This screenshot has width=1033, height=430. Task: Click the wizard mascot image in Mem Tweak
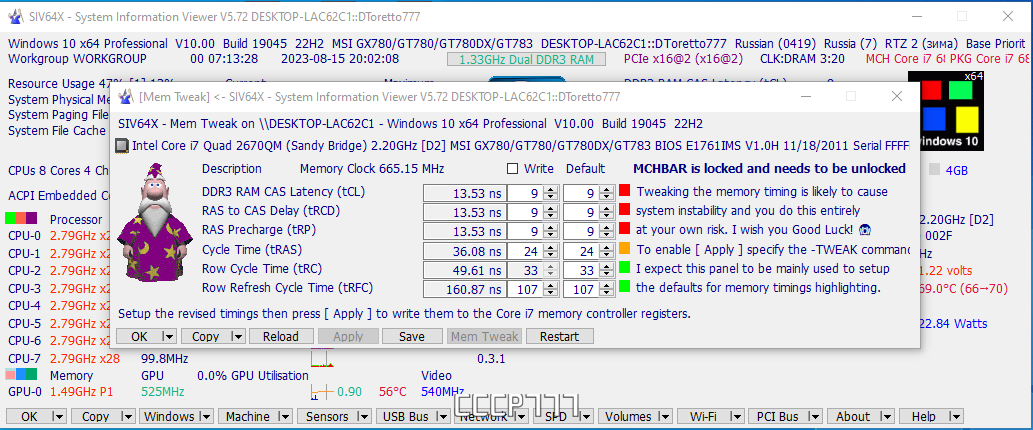pos(155,223)
